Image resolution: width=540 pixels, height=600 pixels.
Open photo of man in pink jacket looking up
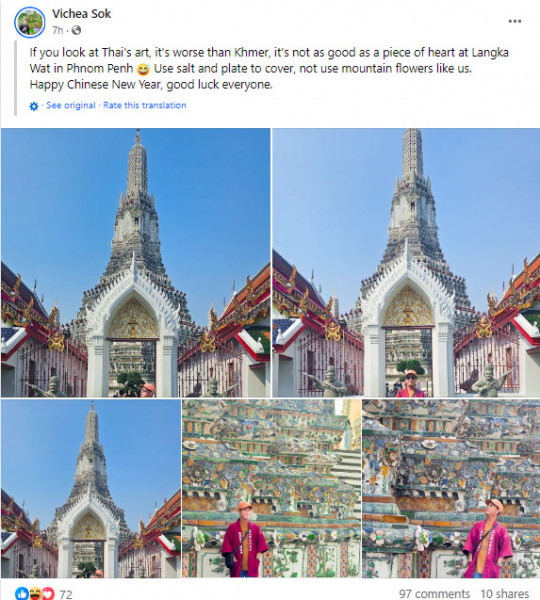[451, 488]
